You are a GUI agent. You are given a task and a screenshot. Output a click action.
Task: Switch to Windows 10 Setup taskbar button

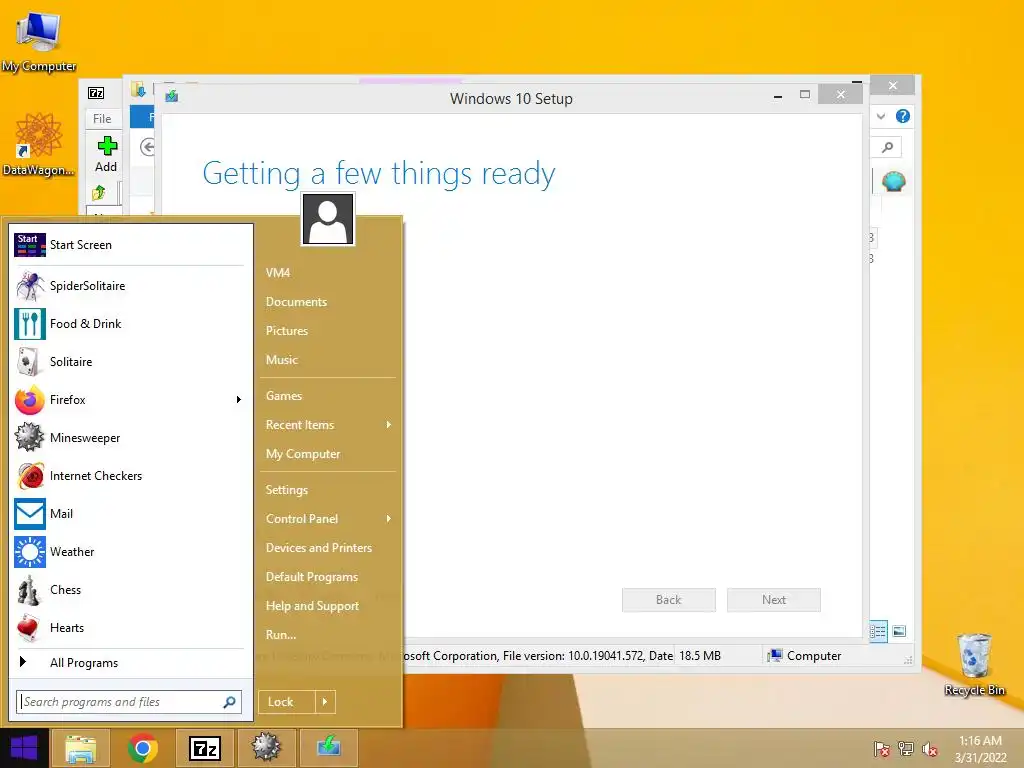coord(328,748)
